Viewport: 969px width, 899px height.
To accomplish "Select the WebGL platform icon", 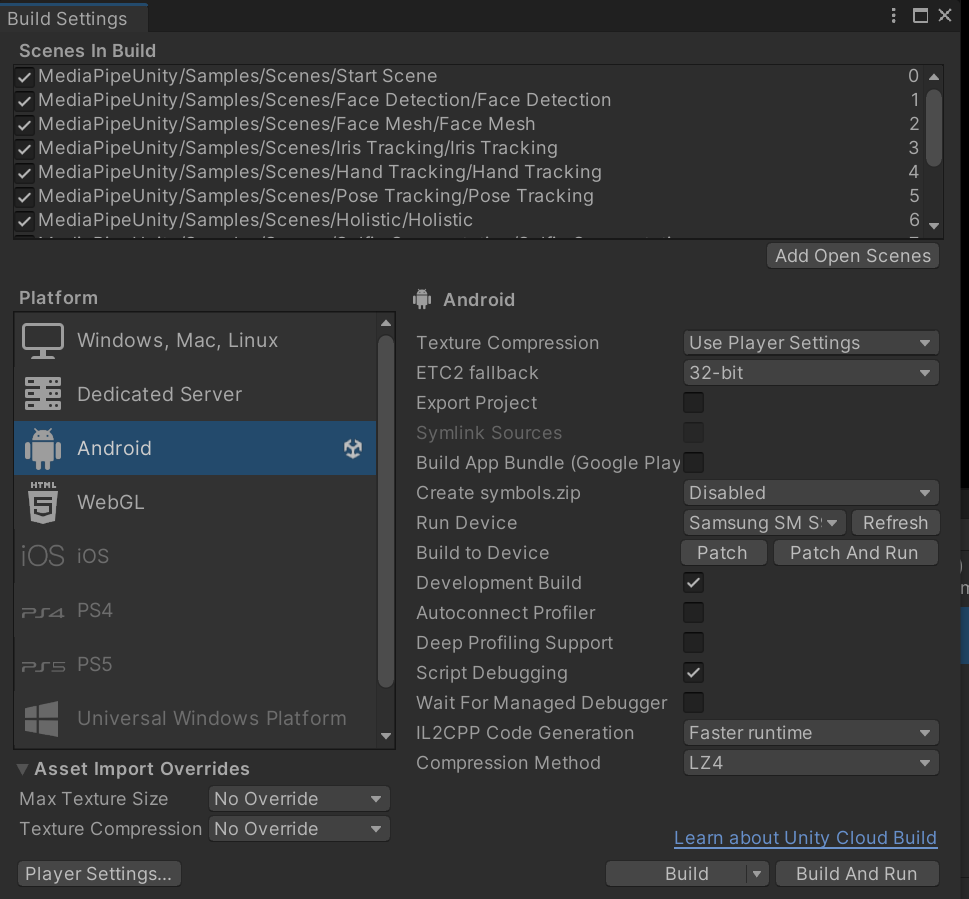I will pyautogui.click(x=40, y=502).
